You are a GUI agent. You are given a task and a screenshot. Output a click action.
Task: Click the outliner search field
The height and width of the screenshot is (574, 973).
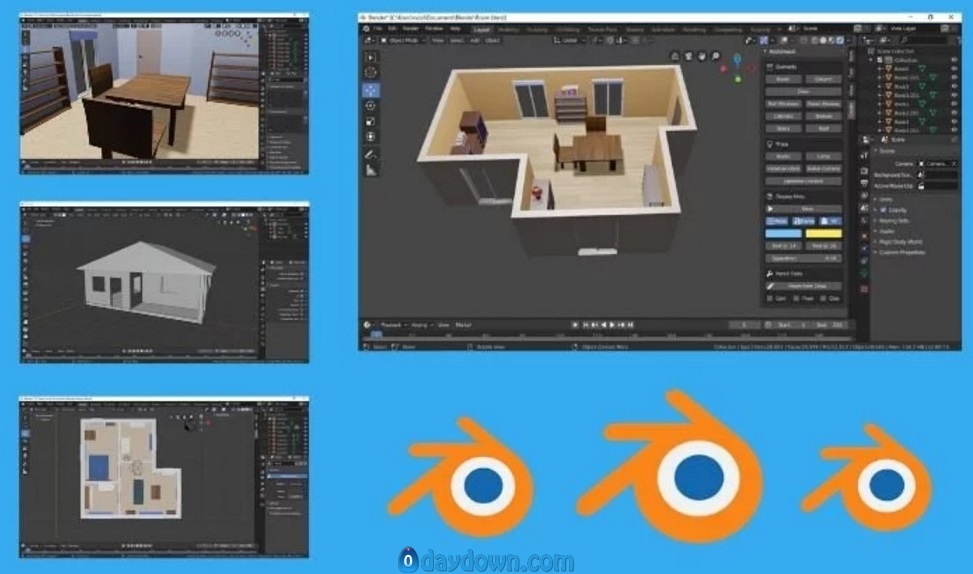925,40
